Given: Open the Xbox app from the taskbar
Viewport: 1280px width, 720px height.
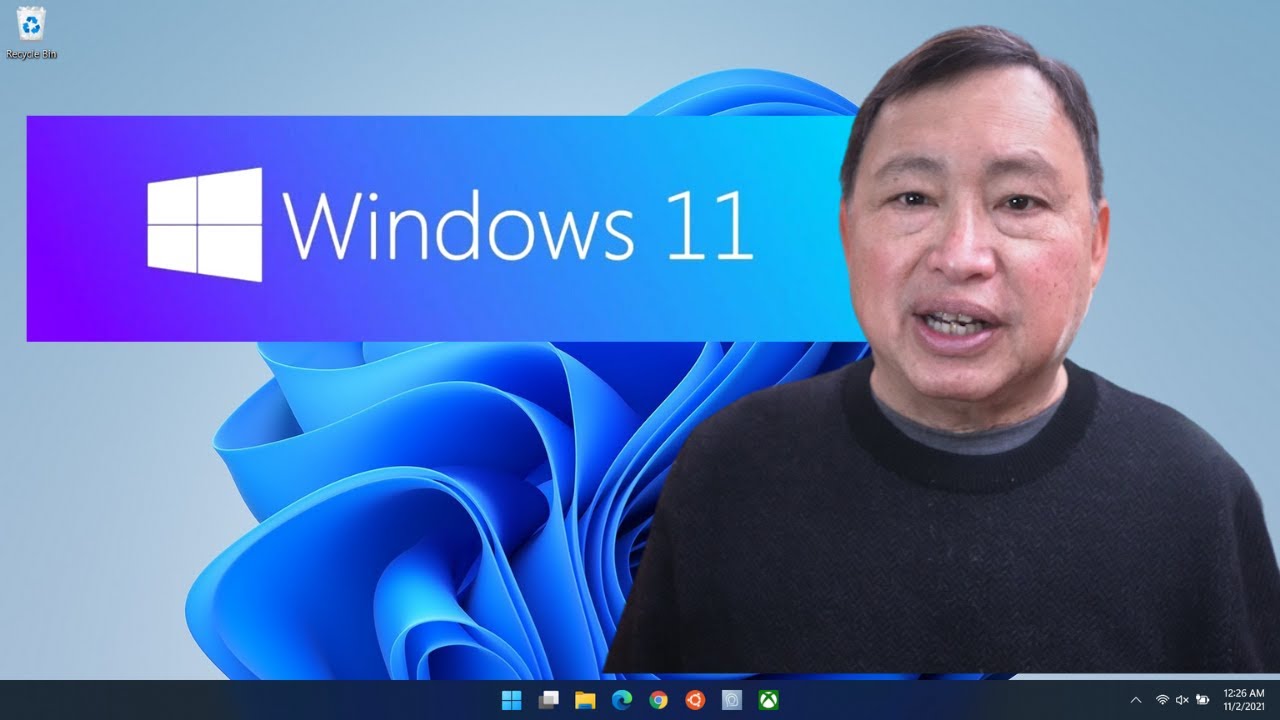Looking at the screenshot, I should coord(769,700).
